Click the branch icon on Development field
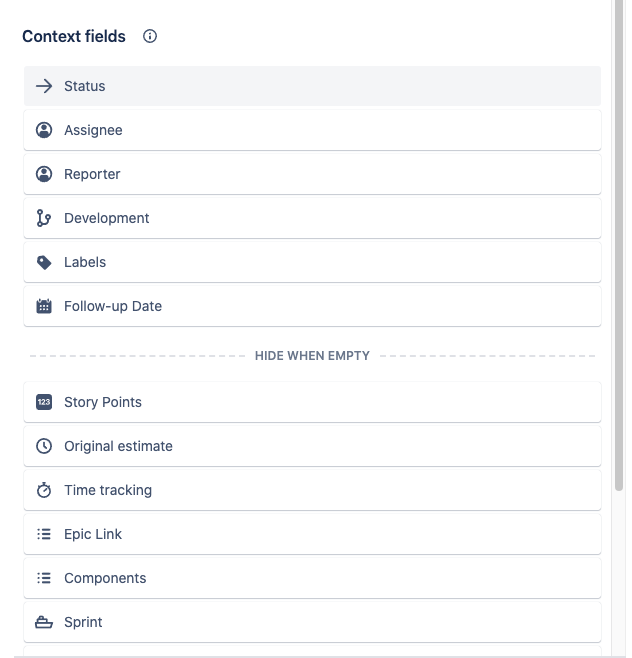Screen dimensions: 632x658 coord(44,218)
